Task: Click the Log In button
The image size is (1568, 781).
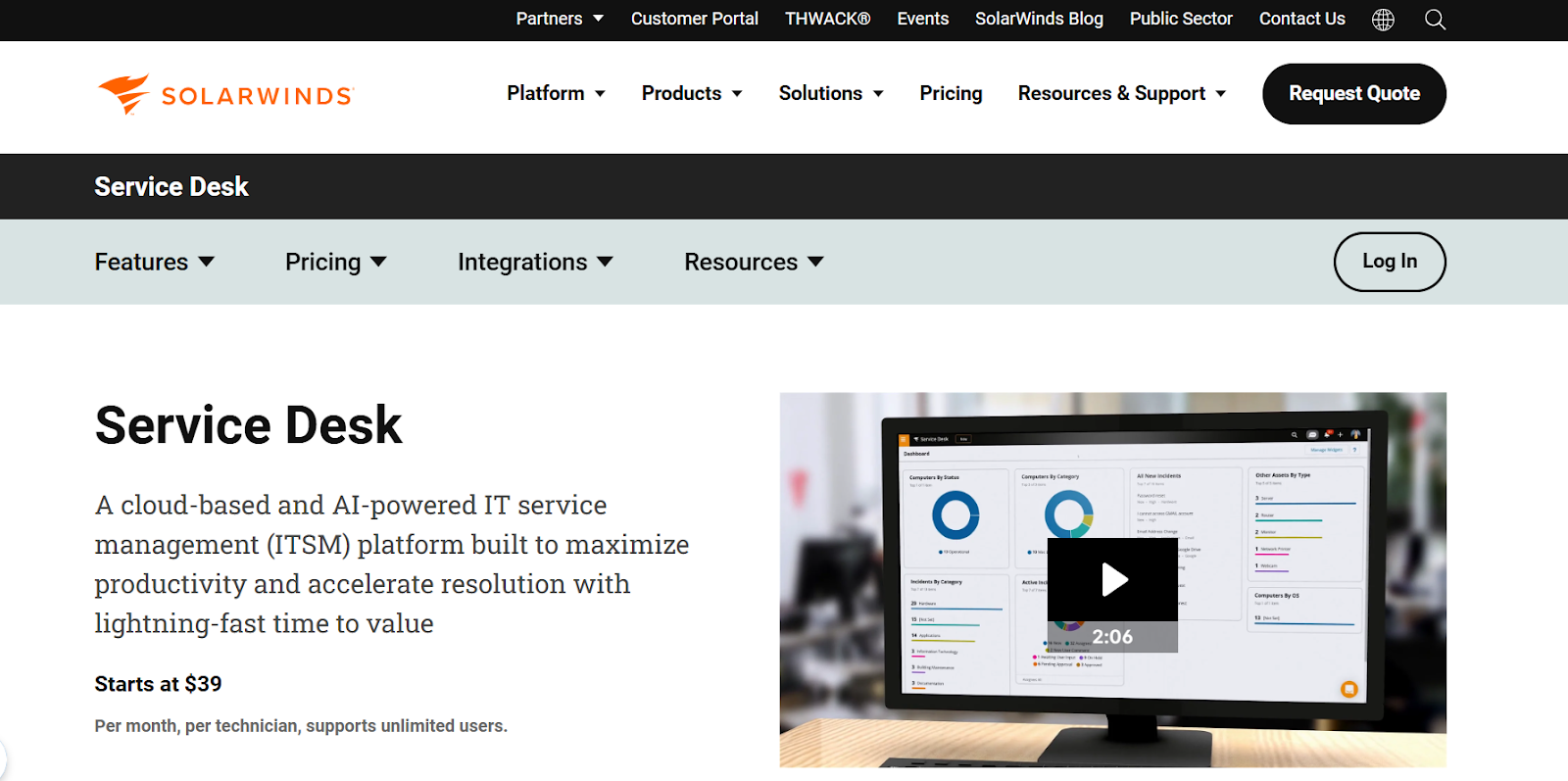Action: (1389, 262)
